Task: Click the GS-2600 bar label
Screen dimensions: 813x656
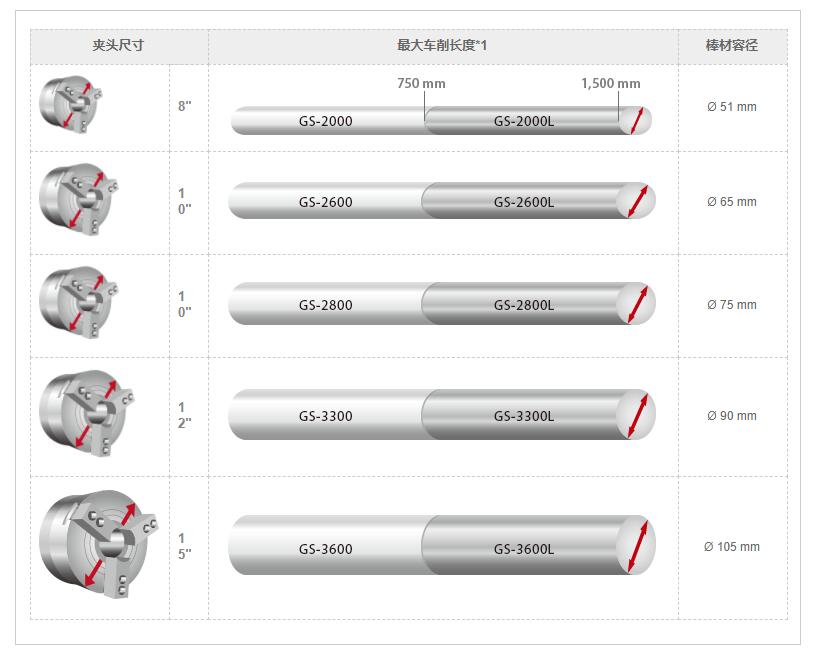Action: point(326,202)
